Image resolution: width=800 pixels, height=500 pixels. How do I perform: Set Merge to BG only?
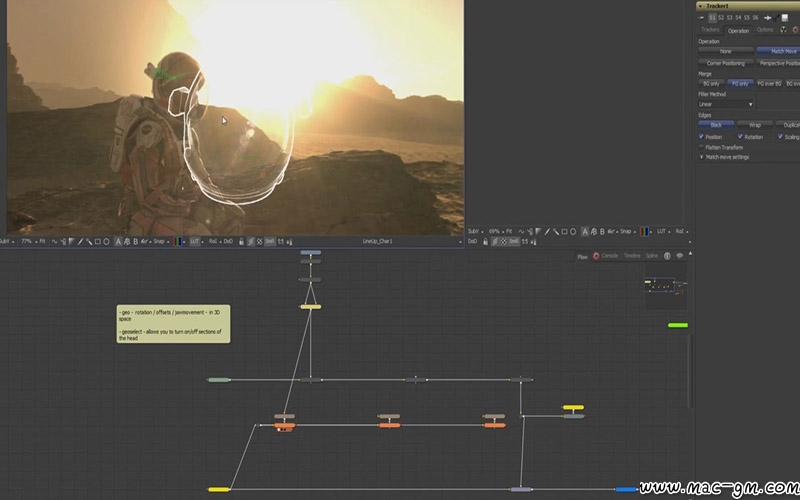pyautogui.click(x=711, y=83)
